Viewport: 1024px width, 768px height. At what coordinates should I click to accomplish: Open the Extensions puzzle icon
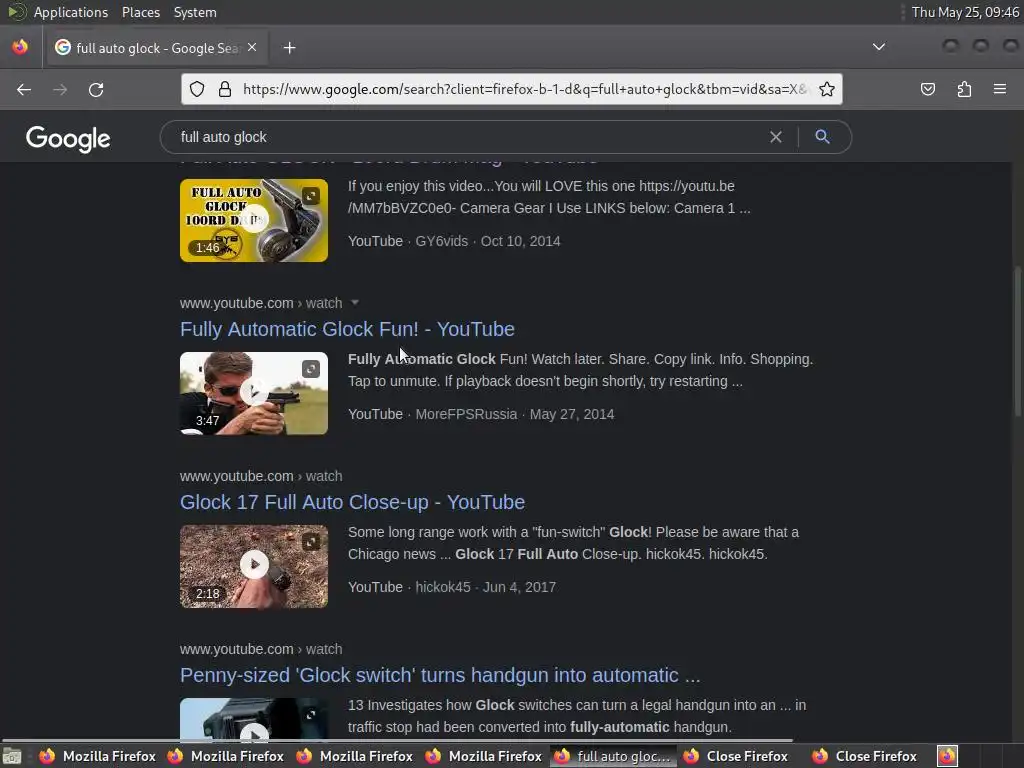(964, 89)
